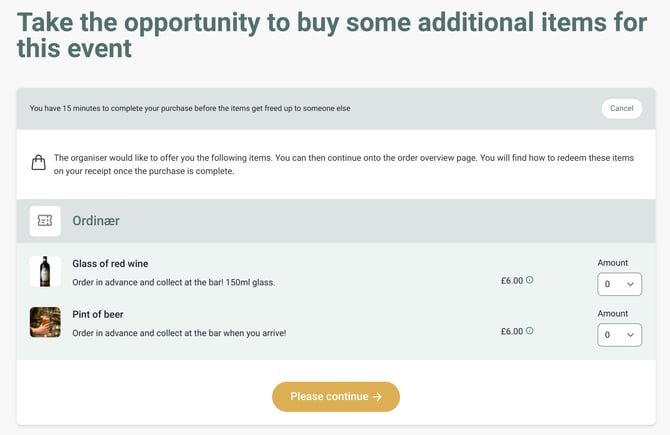The height and width of the screenshot is (435, 670).
Task: Click the red wine 150ml glass description
Action: pos(173,282)
